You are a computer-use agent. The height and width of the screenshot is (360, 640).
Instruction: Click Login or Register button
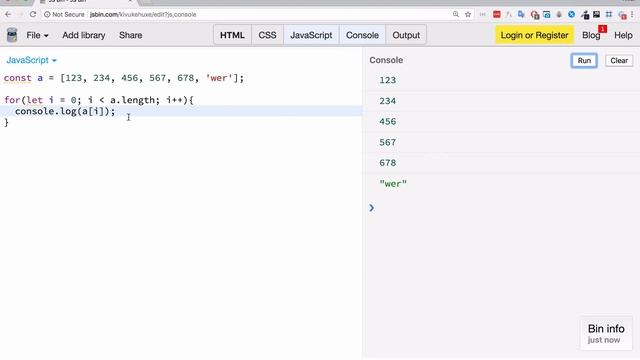tap(534, 35)
